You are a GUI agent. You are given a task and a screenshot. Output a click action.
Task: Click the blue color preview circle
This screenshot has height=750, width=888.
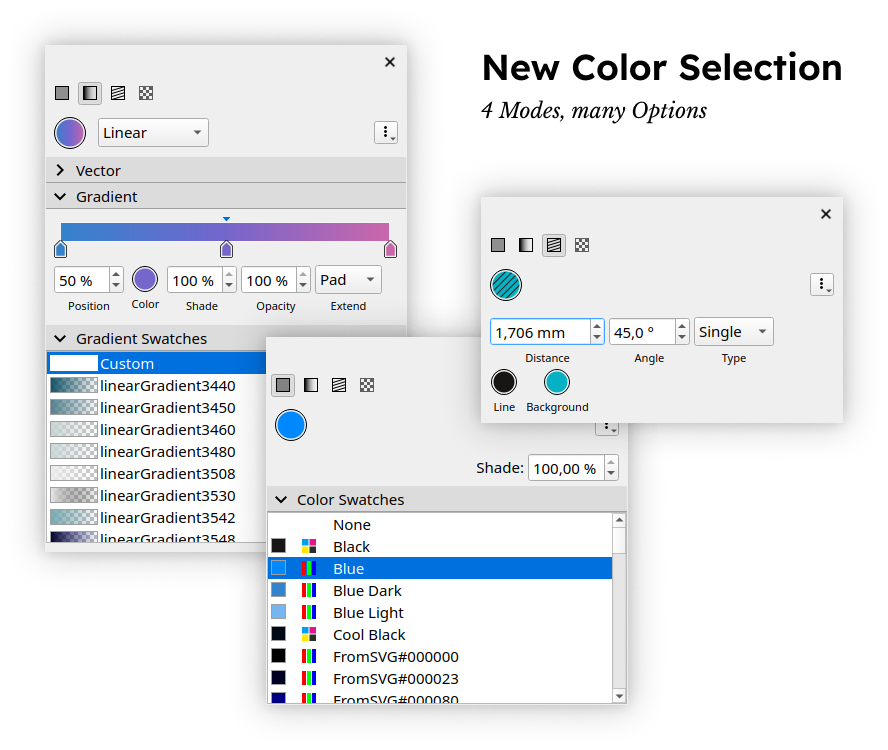291,425
